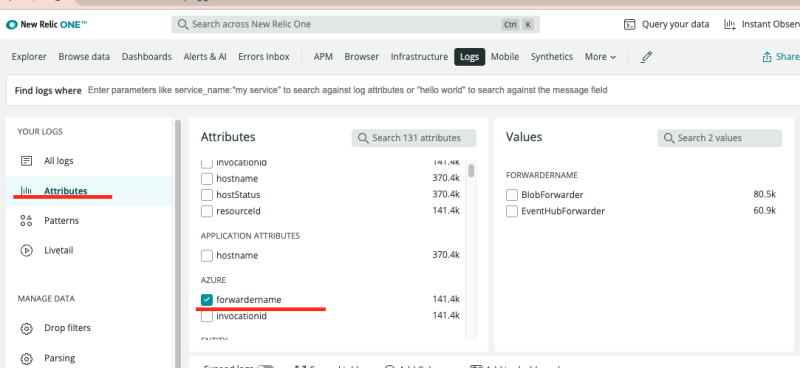Check invocationid under Azure
Viewport: 800px width, 368px height.
207,316
